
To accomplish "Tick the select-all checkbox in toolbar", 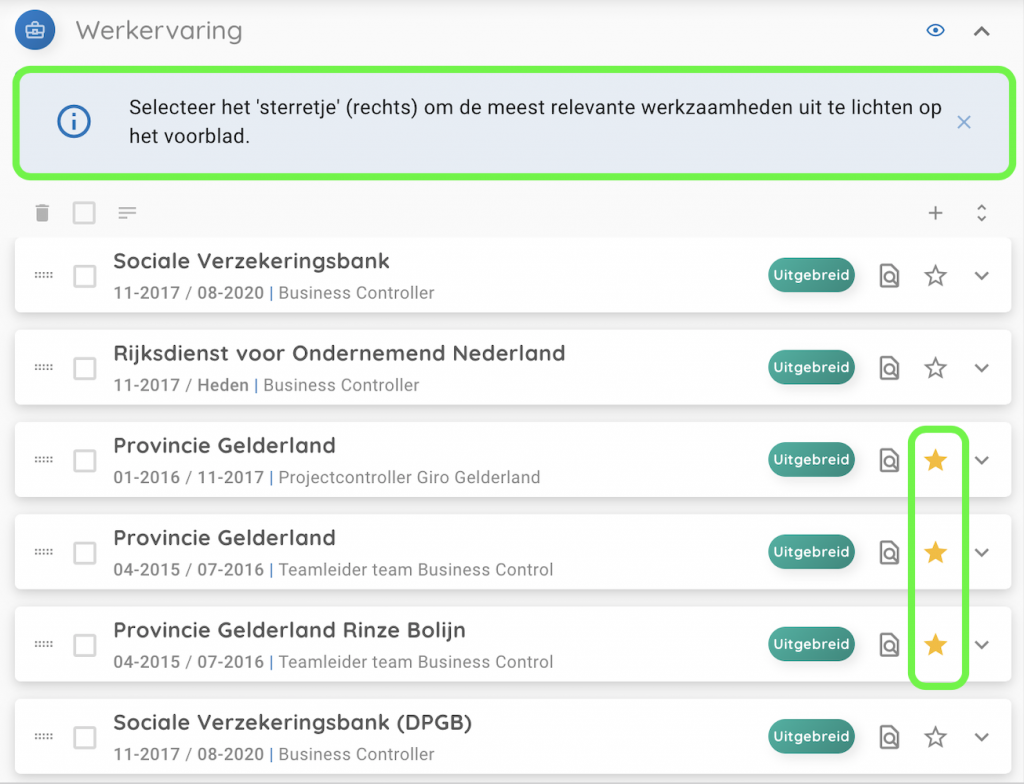I will coord(84,212).
